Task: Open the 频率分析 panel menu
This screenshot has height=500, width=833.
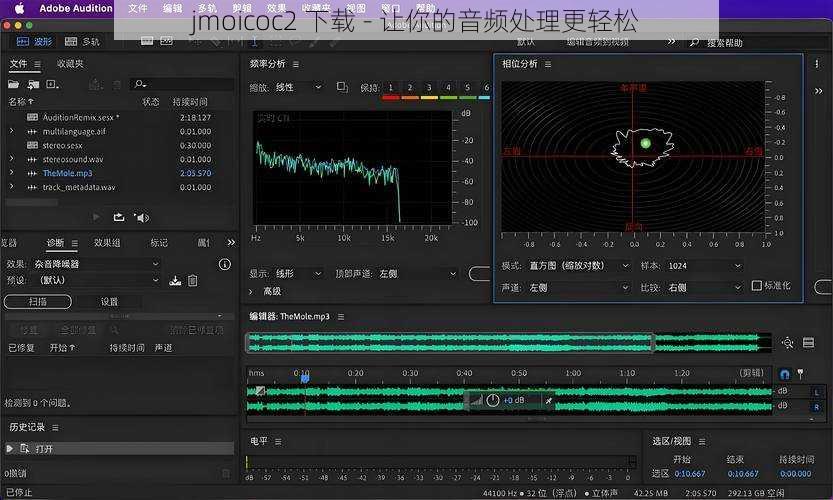Action: tap(296, 64)
